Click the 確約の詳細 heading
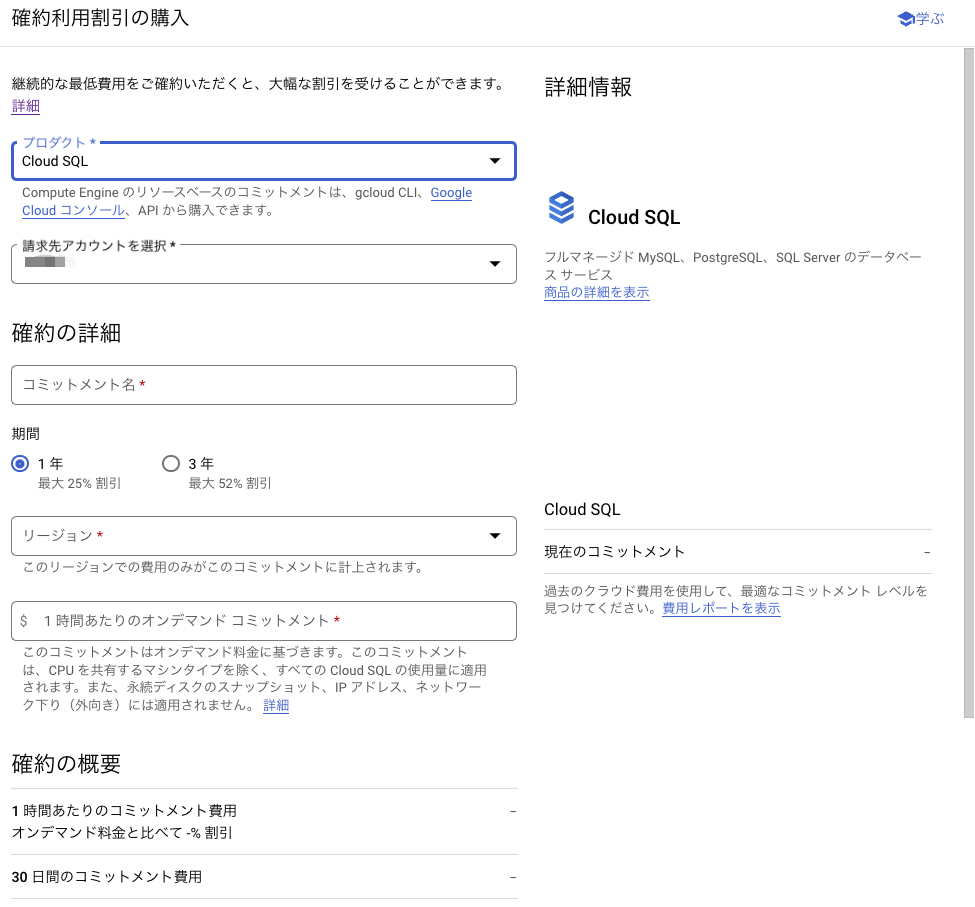The height and width of the screenshot is (907, 975). pyautogui.click(x=66, y=333)
